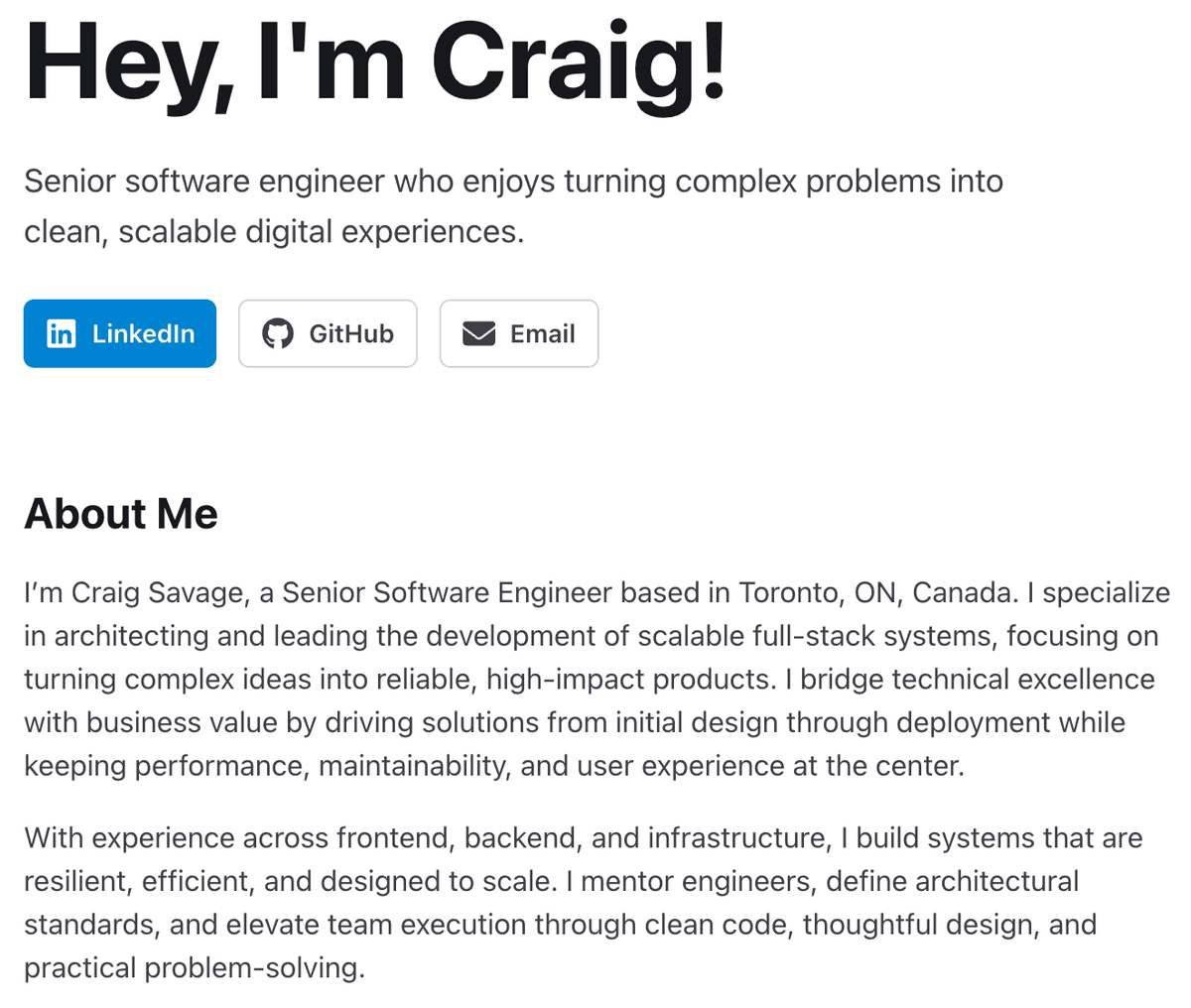1191x1008 pixels.
Task: Click the 'About Me' section heading
Action: click(120, 513)
